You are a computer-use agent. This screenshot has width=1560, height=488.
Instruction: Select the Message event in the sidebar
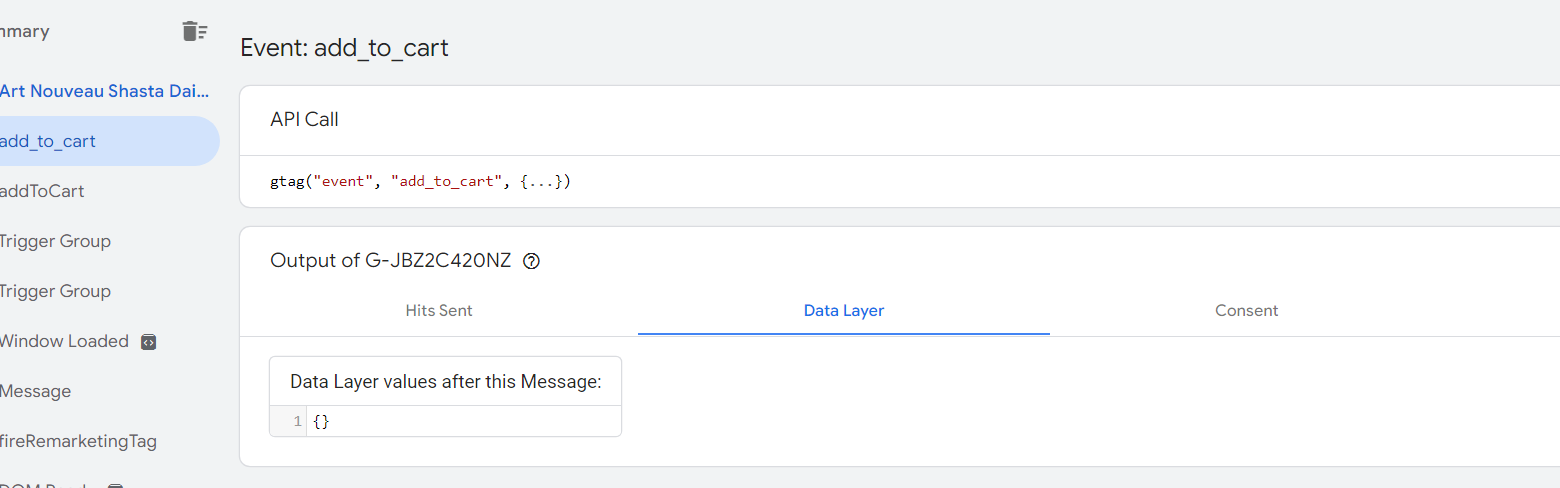click(x=35, y=391)
